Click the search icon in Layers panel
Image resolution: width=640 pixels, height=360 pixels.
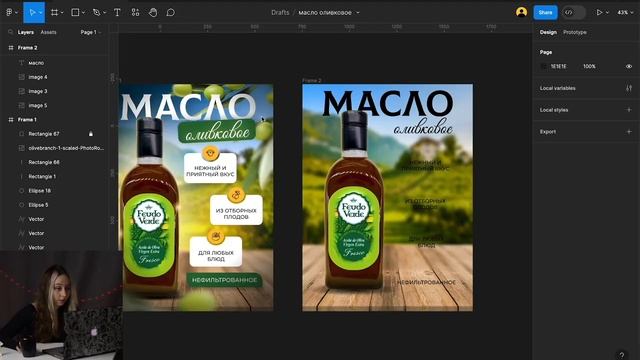click(x=11, y=32)
